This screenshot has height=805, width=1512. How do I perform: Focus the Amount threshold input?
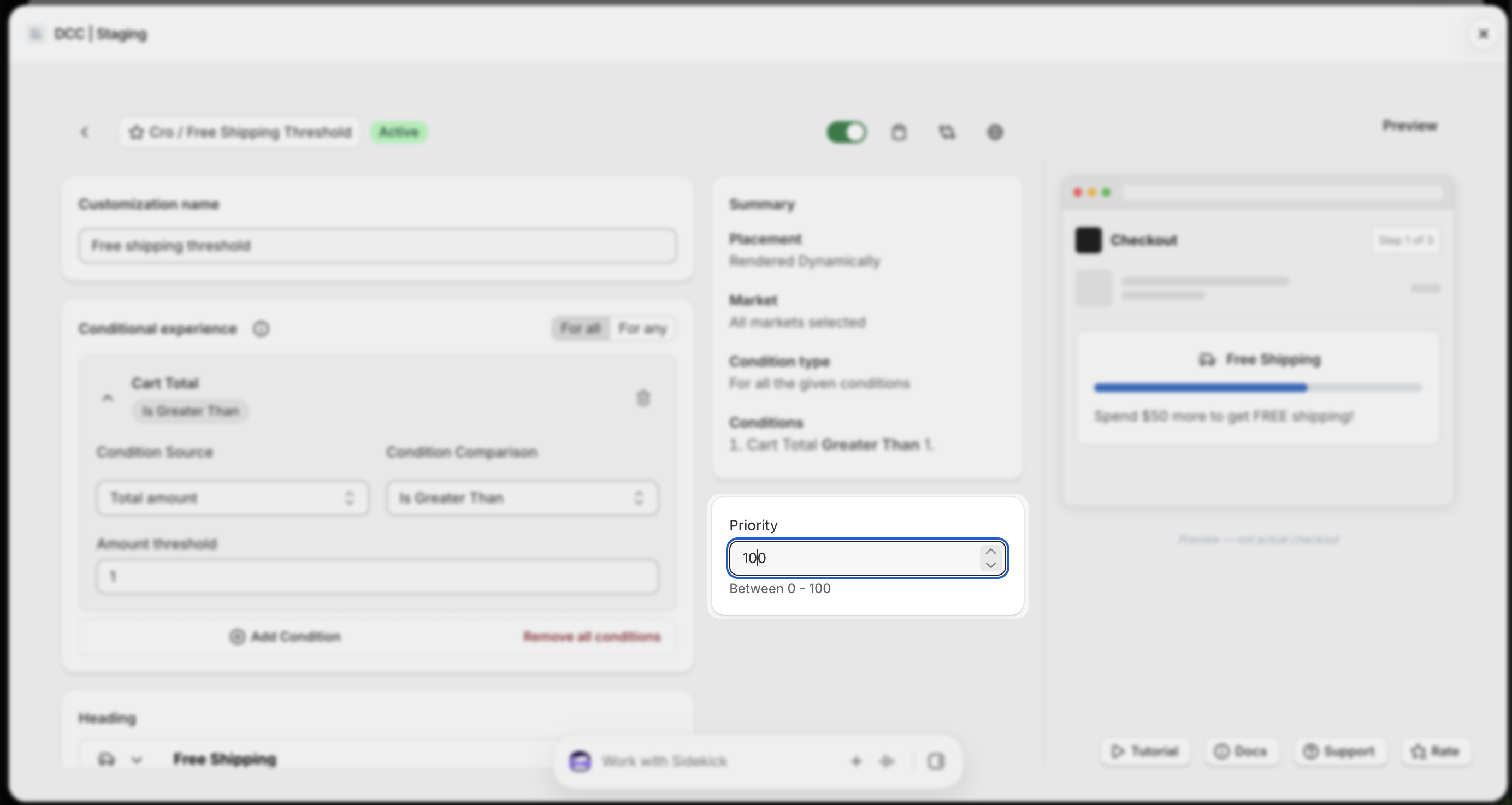(x=377, y=577)
